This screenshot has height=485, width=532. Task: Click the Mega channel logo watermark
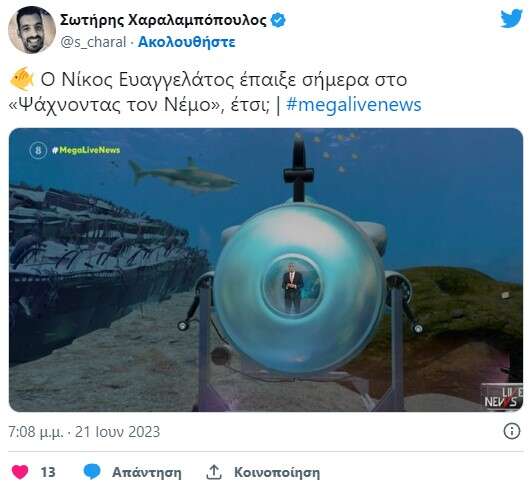(x=38, y=150)
